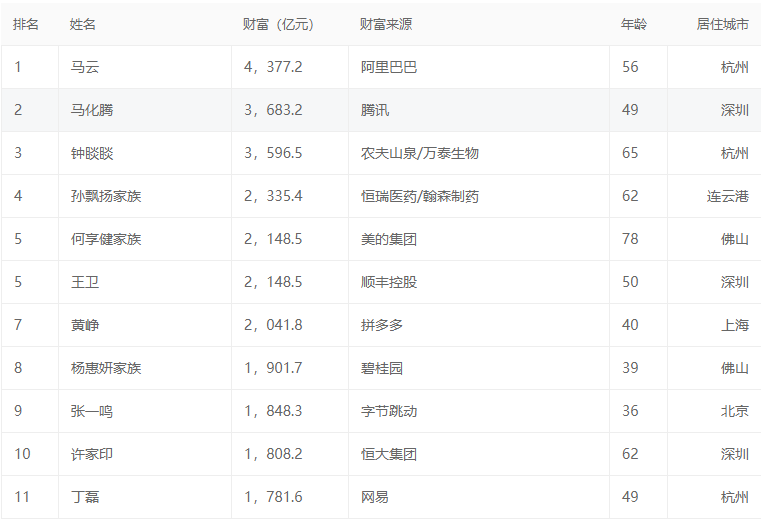Select the 字节跳动 cell

click(x=389, y=411)
